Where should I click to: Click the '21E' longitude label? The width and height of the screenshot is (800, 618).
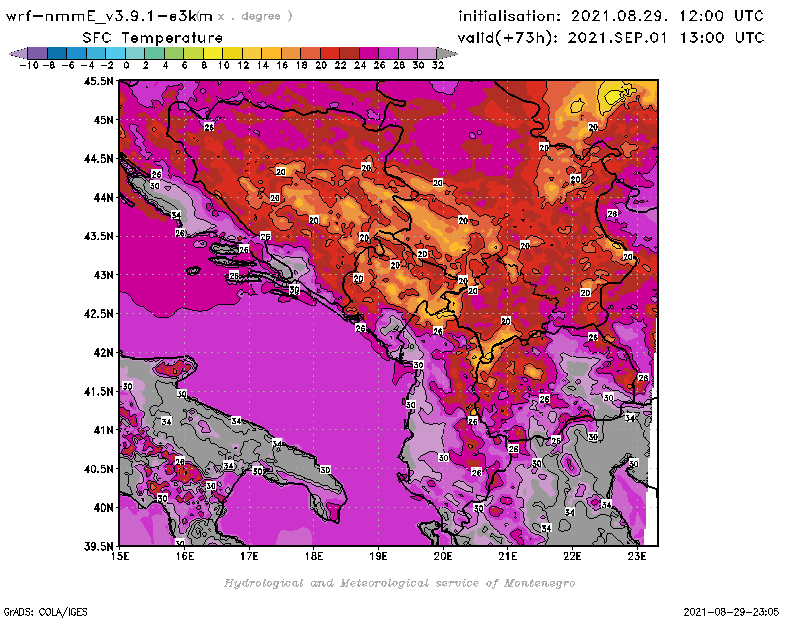point(508,556)
